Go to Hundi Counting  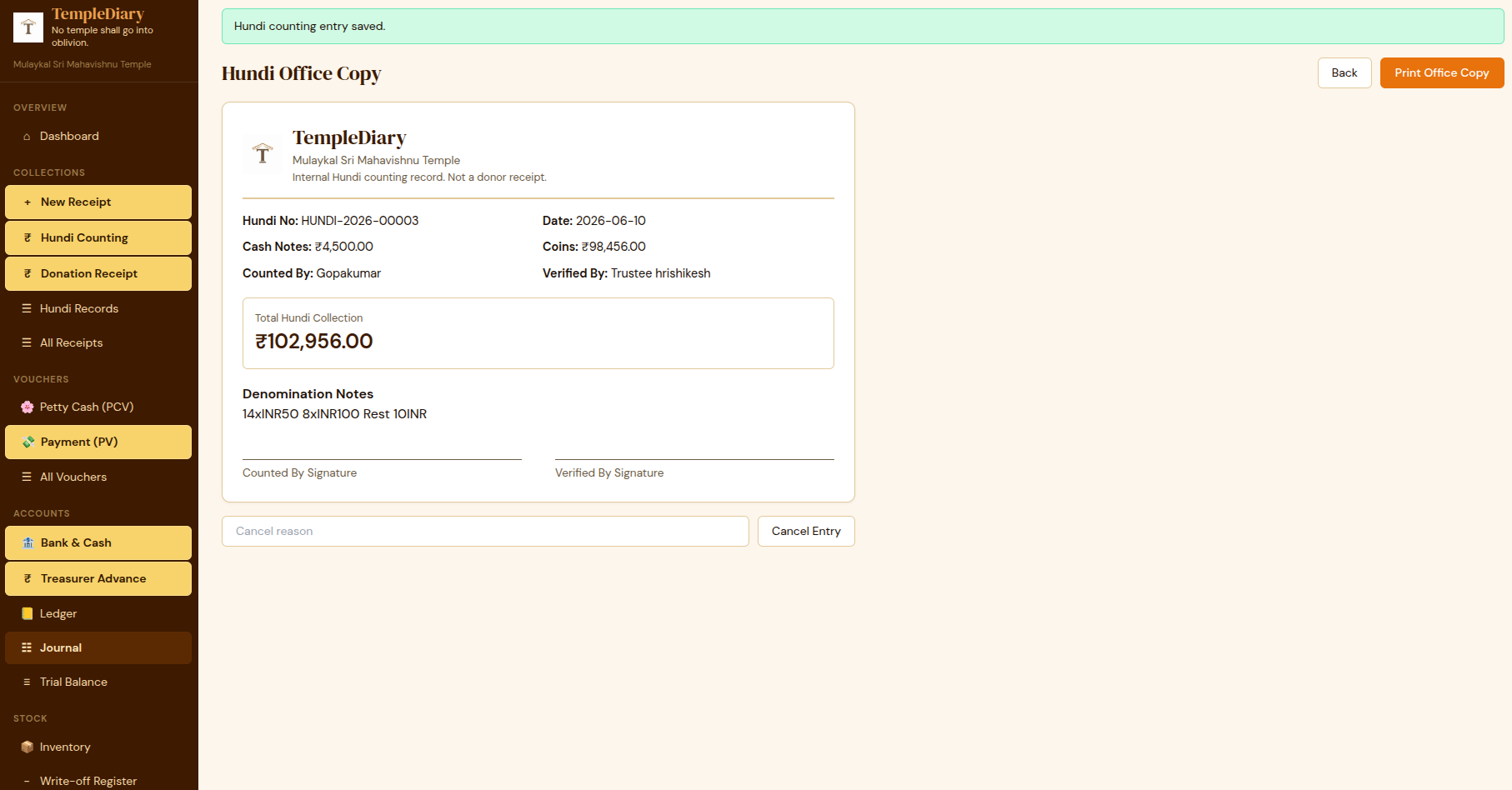(x=98, y=238)
